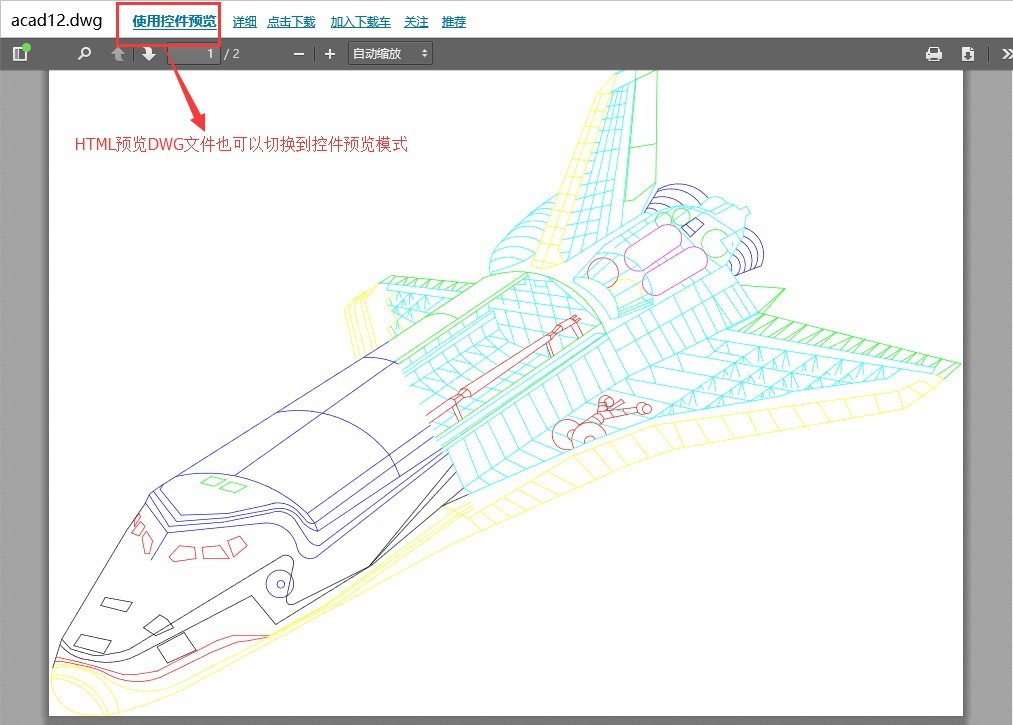Download the current document
1013x725 pixels.
[967, 53]
